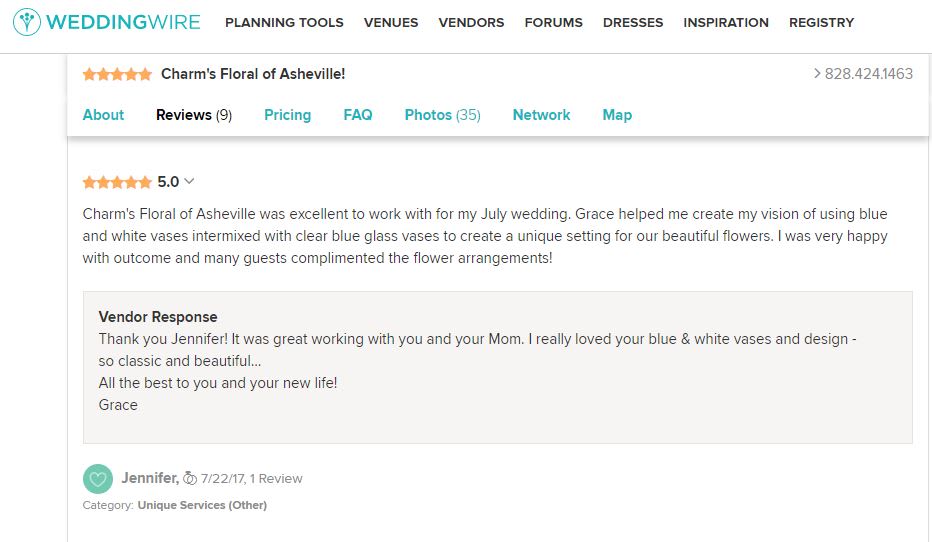Open the Pricing tab
The width and height of the screenshot is (932, 542).
pos(287,115)
